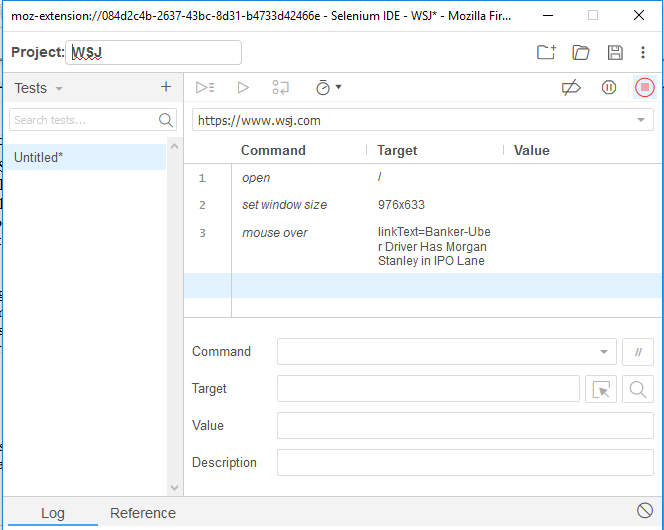The image size is (664, 530).
Task: Toggle comment on command with slashes button
Action: tap(638, 352)
